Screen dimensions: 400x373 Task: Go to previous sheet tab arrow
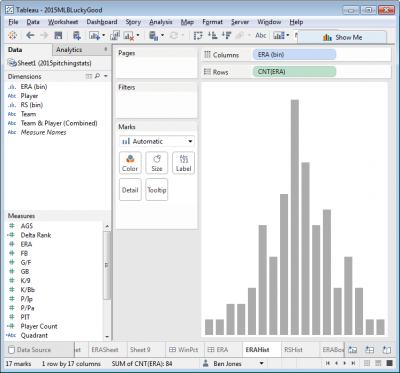pos(336,363)
